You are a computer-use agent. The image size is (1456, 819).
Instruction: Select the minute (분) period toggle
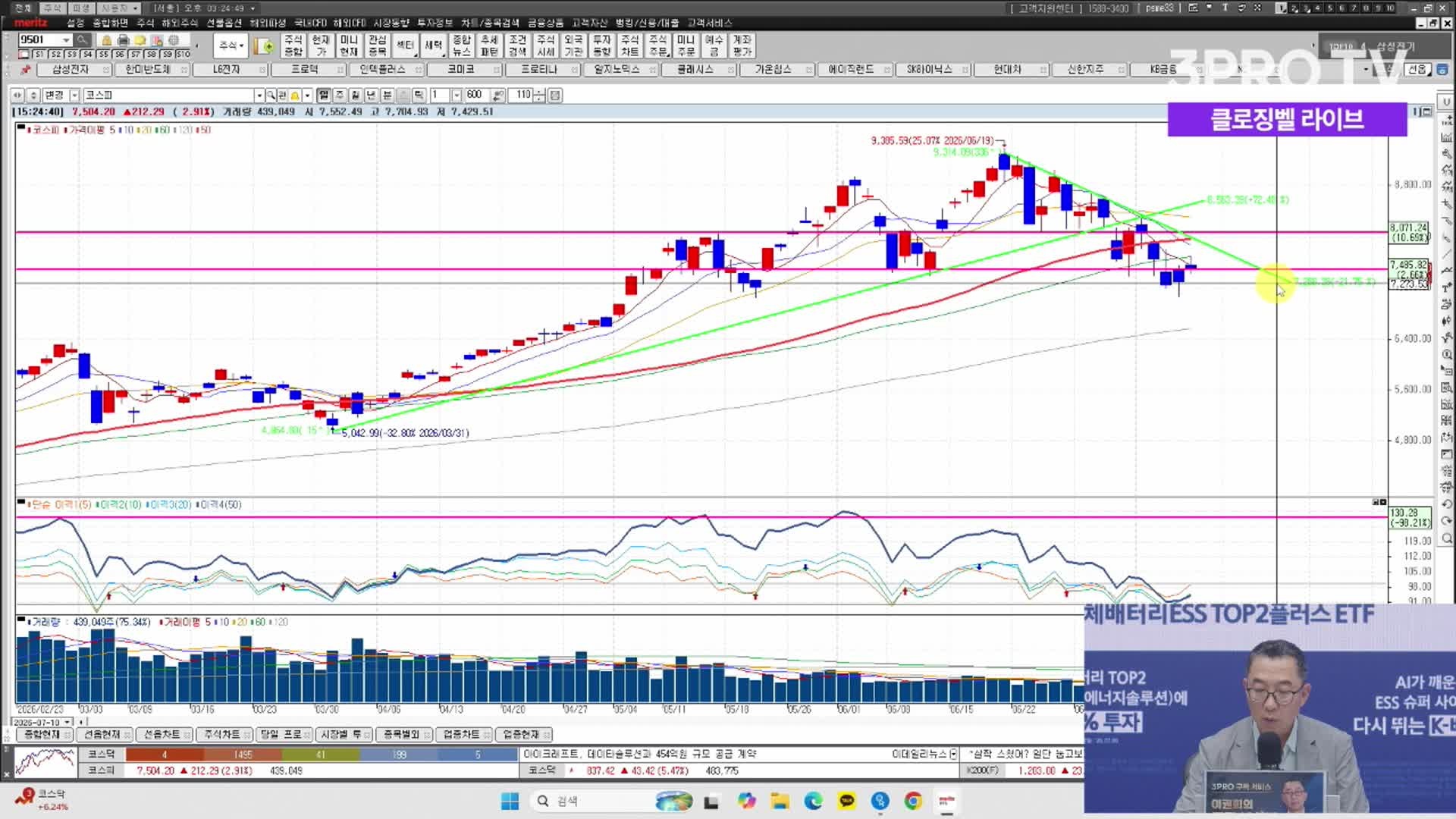(x=387, y=96)
